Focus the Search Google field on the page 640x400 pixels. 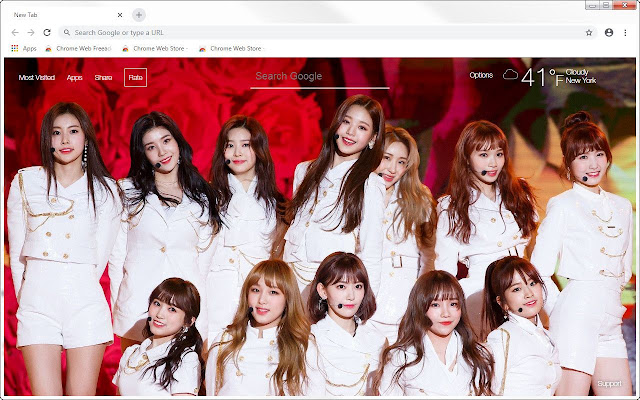tap(320, 77)
